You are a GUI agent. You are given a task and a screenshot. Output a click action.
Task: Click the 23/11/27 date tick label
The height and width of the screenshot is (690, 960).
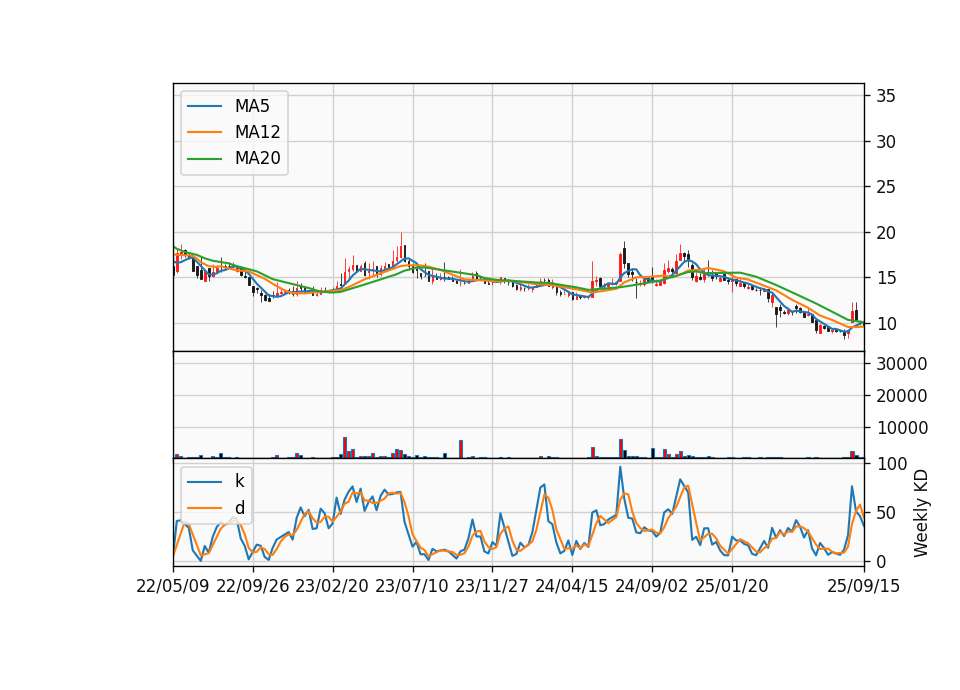492,586
